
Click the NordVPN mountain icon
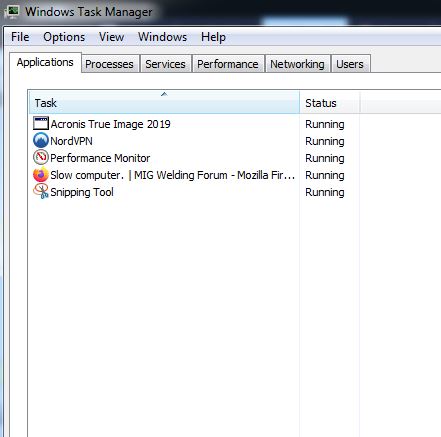(41, 140)
